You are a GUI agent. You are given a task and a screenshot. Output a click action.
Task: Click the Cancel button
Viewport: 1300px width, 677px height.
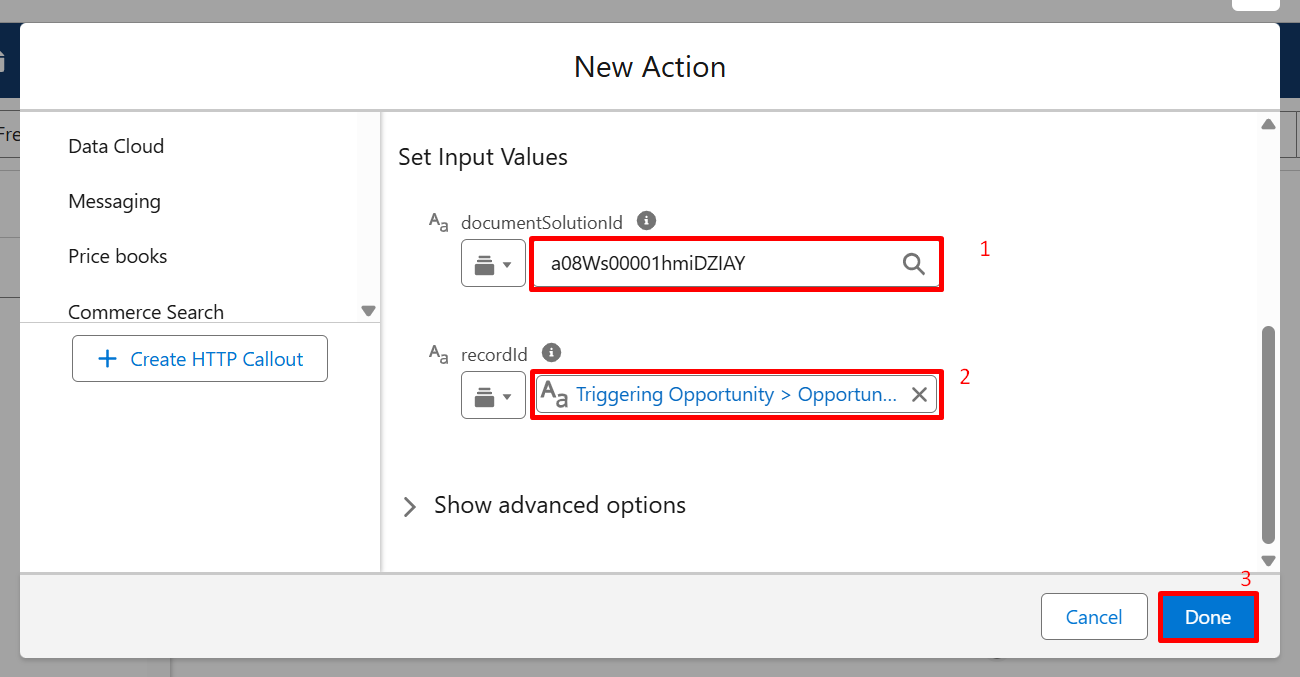pos(1094,617)
